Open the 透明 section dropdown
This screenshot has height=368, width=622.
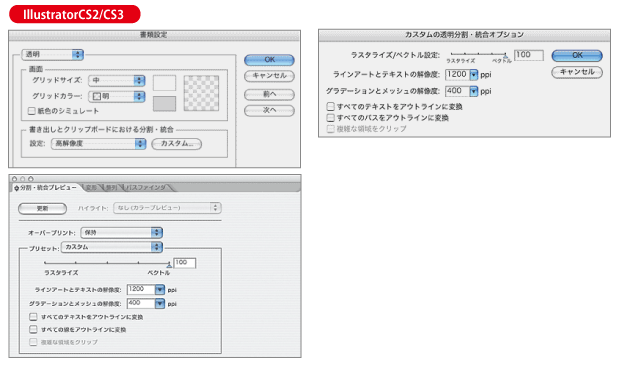52,54
